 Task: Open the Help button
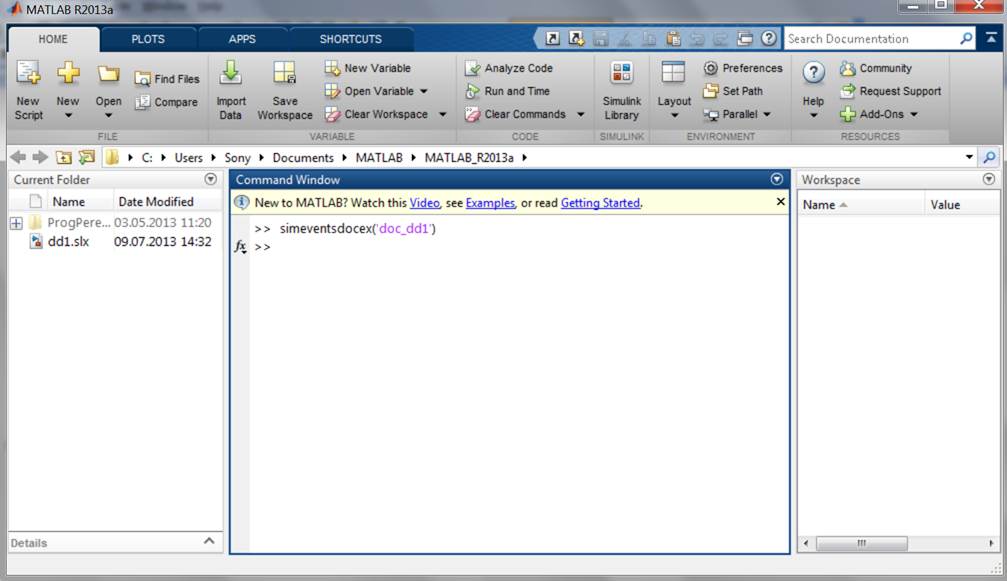(x=813, y=91)
